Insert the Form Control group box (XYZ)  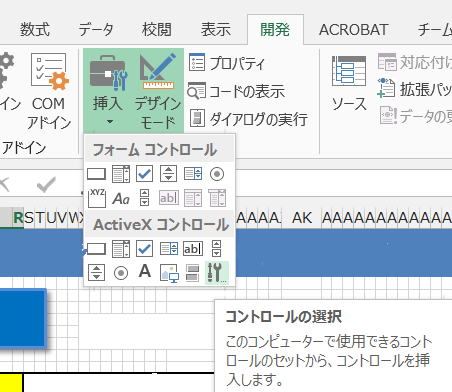point(97,198)
